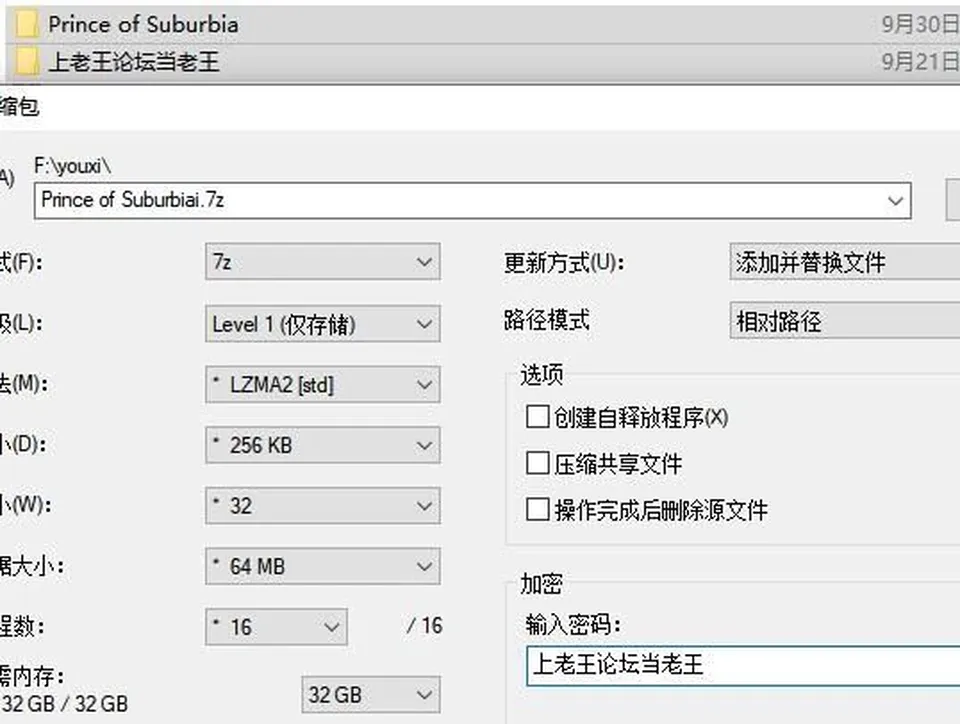
Task: Open the 7z archive format dropdown
Action: pyautogui.click(x=323, y=262)
